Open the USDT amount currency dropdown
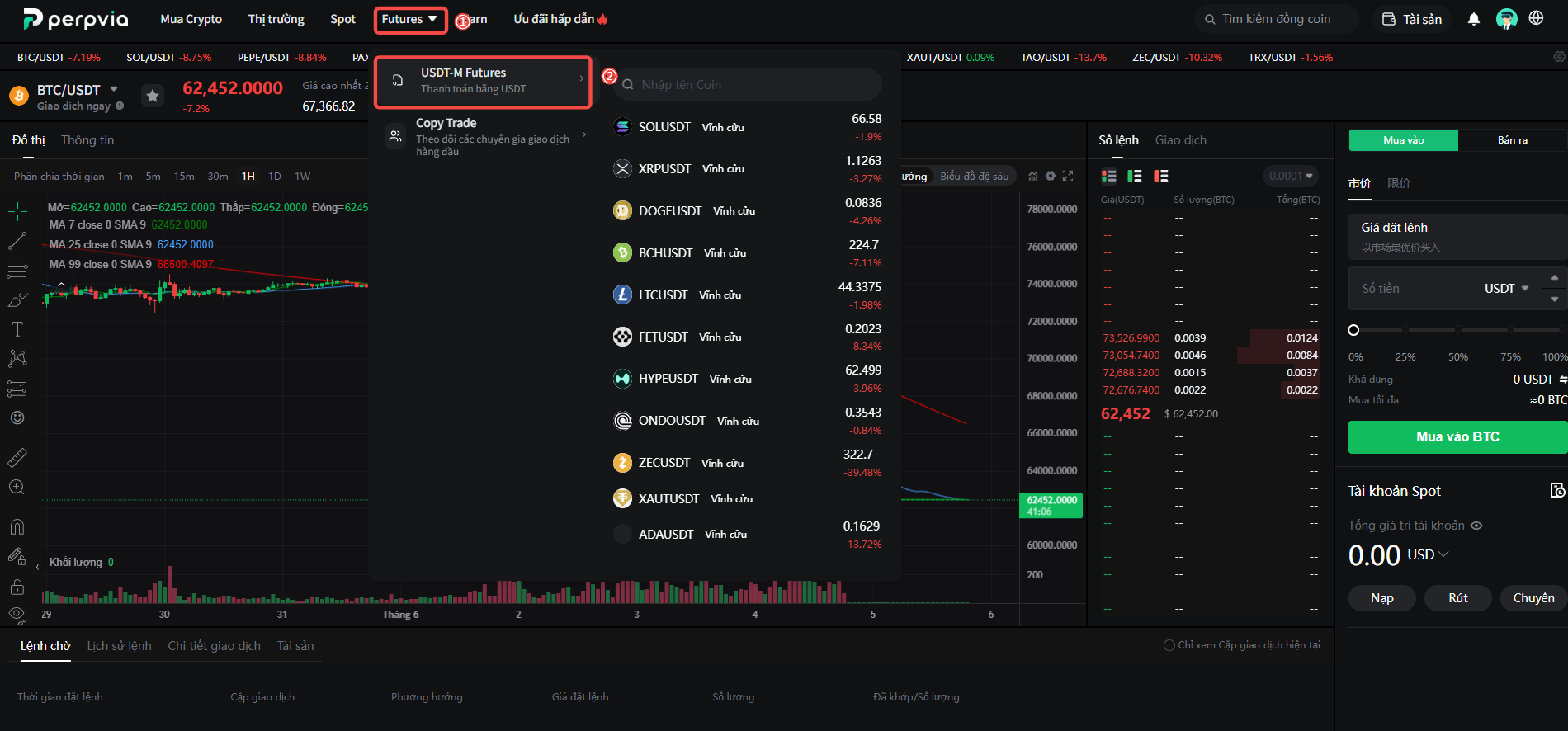The image size is (1568, 731). click(1507, 289)
